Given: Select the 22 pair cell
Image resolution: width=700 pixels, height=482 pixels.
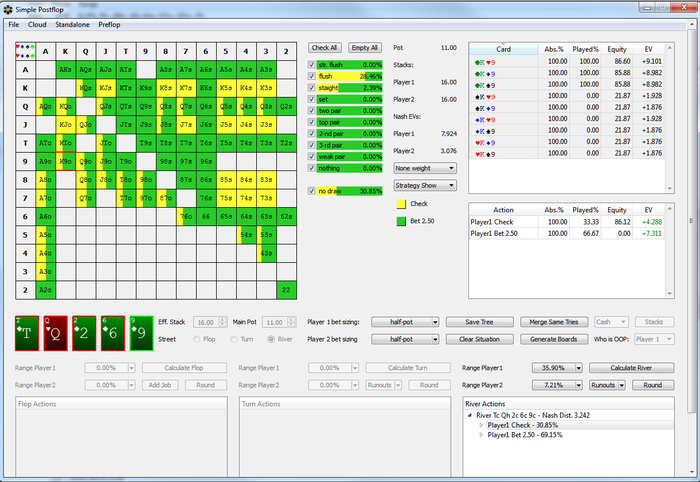Looking at the screenshot, I should pyautogui.click(x=286, y=290).
